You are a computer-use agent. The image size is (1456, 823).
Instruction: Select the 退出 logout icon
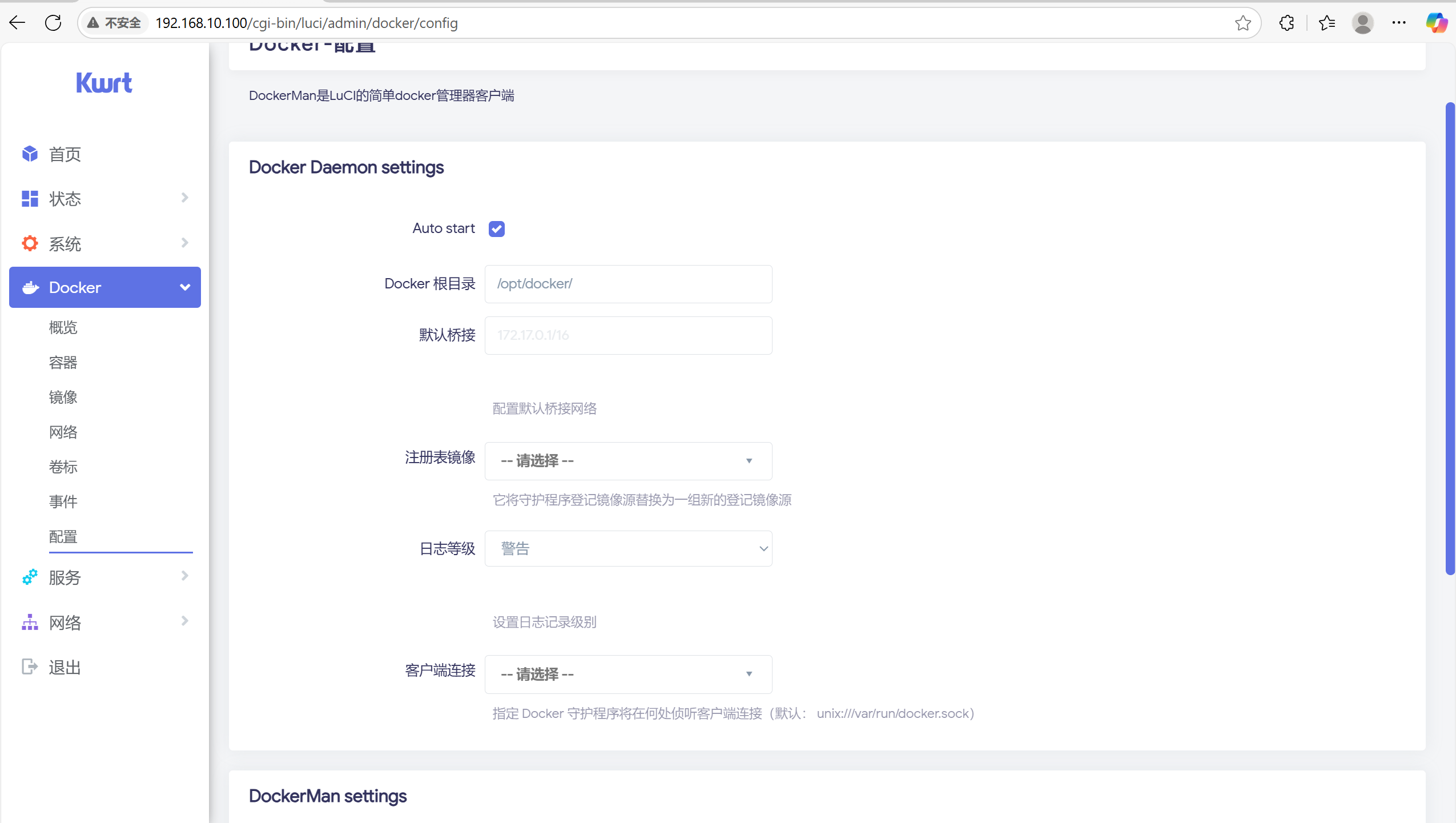(30, 667)
